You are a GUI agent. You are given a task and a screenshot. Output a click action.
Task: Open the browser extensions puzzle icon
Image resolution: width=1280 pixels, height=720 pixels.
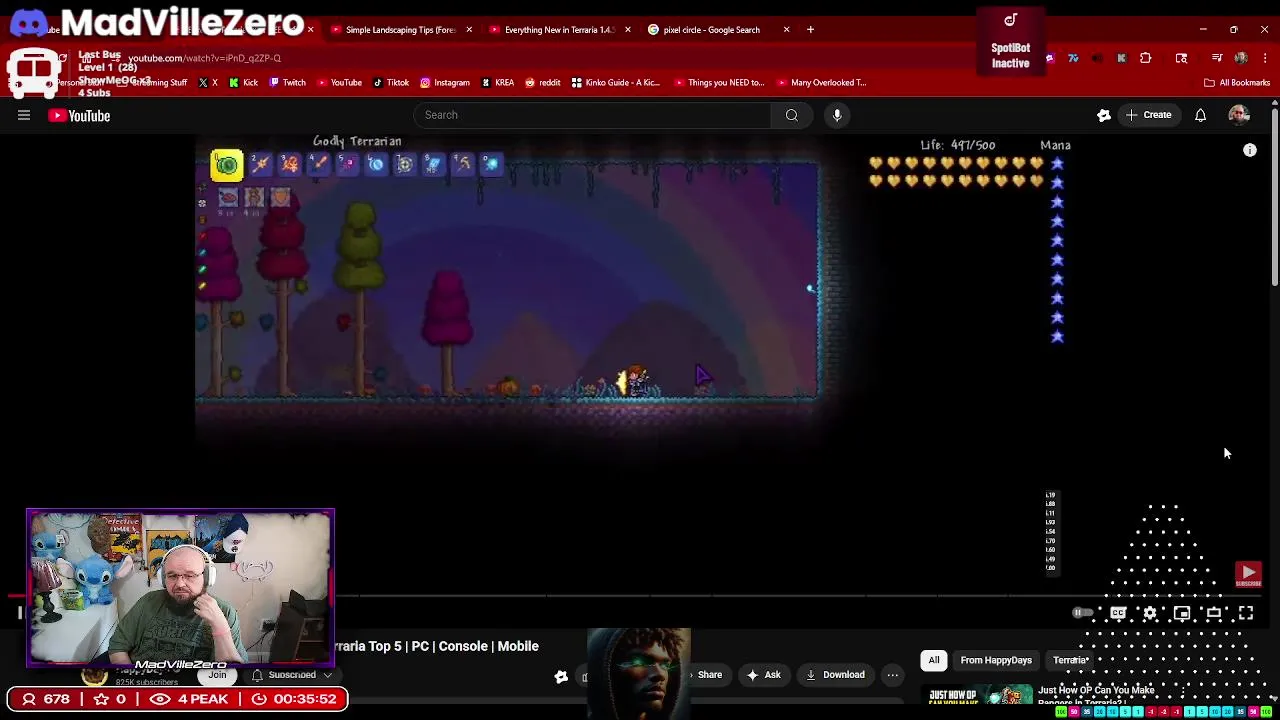click(x=1145, y=58)
